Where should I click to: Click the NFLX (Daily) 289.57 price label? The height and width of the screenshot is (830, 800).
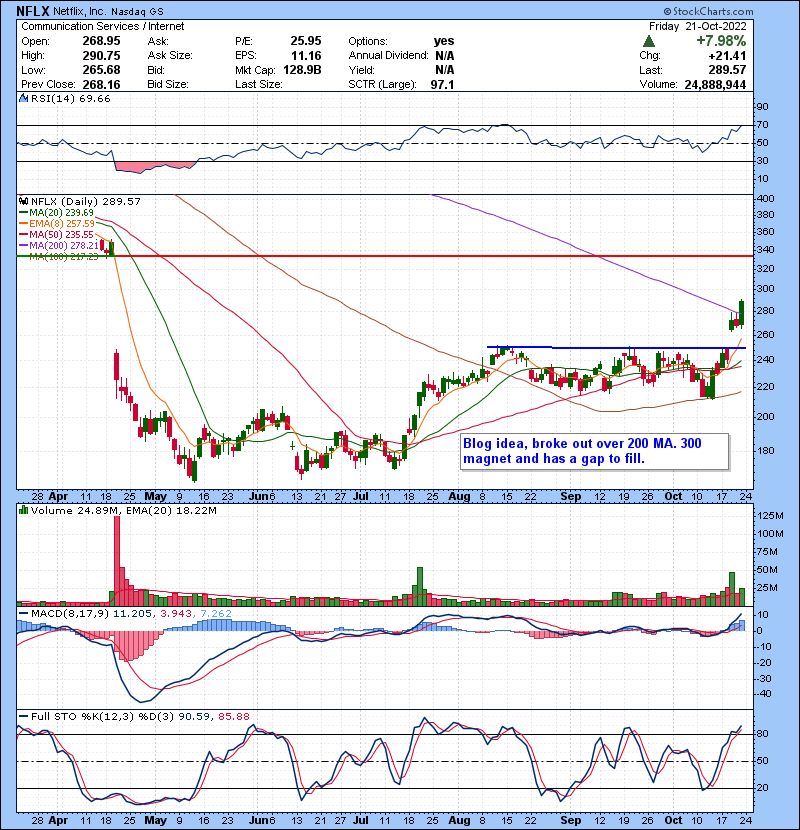point(86,201)
